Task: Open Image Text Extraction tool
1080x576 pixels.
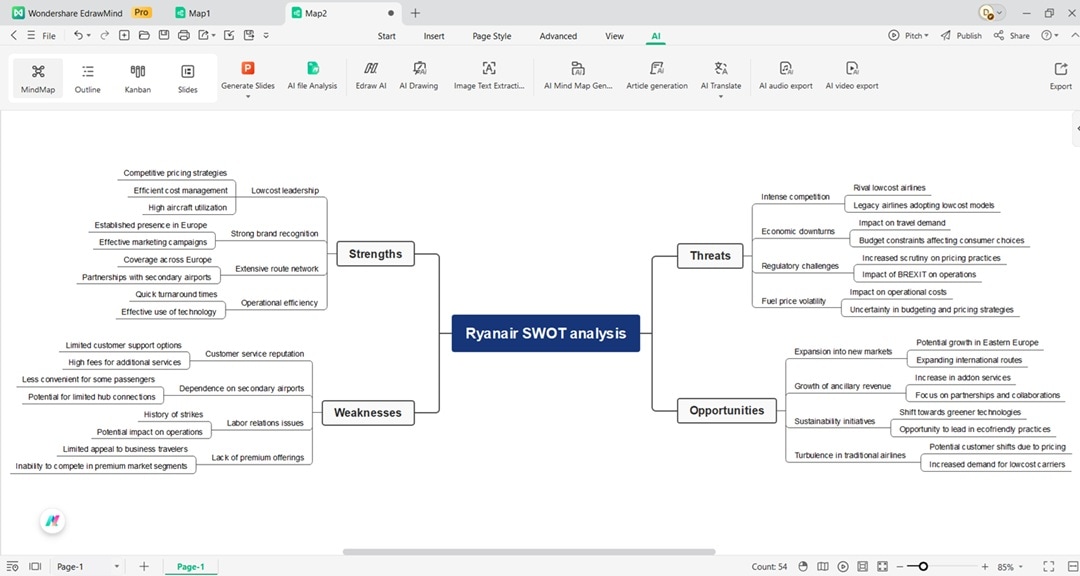Action: click(489, 76)
